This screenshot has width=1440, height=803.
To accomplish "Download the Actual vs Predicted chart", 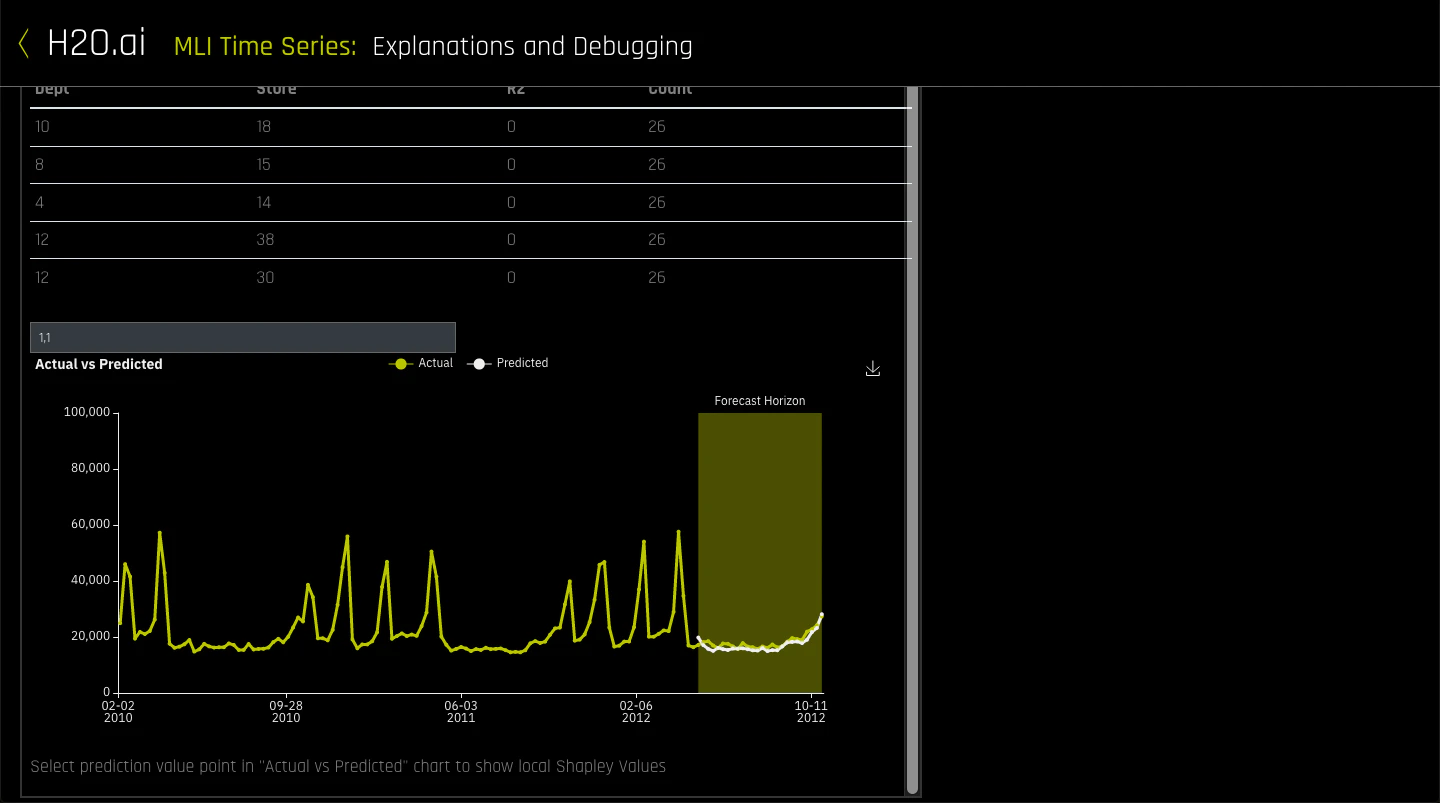I will pos(873,369).
